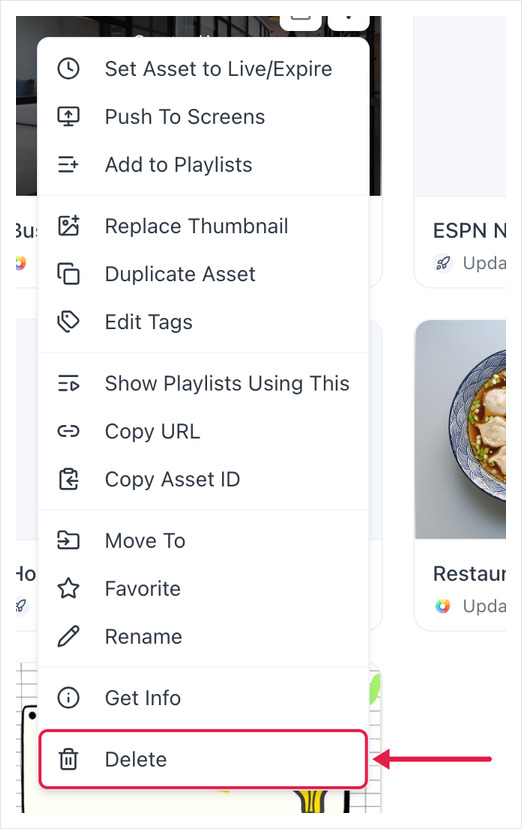Click the rocket icon on ESPN card

tap(443, 262)
